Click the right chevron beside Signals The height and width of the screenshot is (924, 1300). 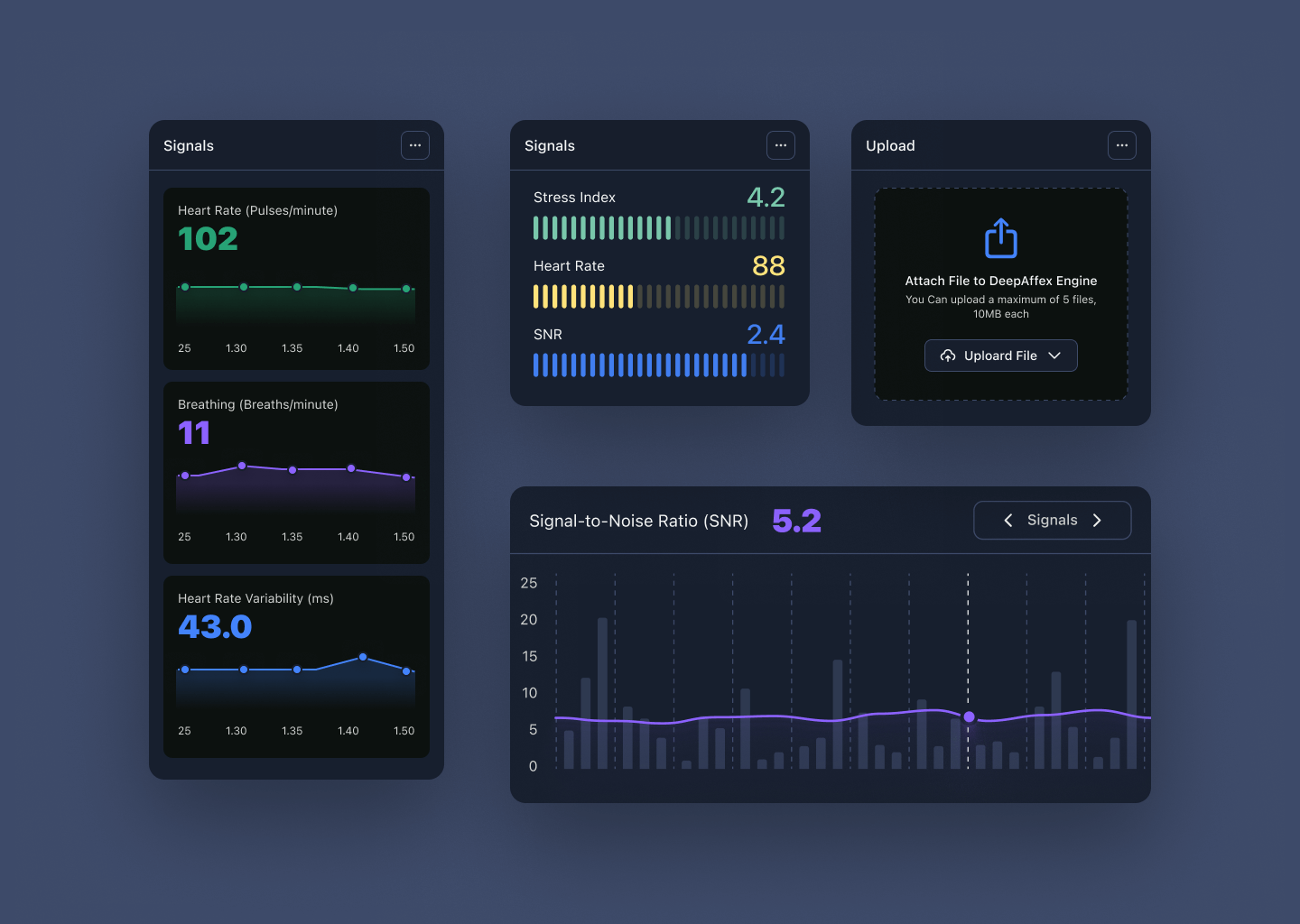click(1097, 521)
